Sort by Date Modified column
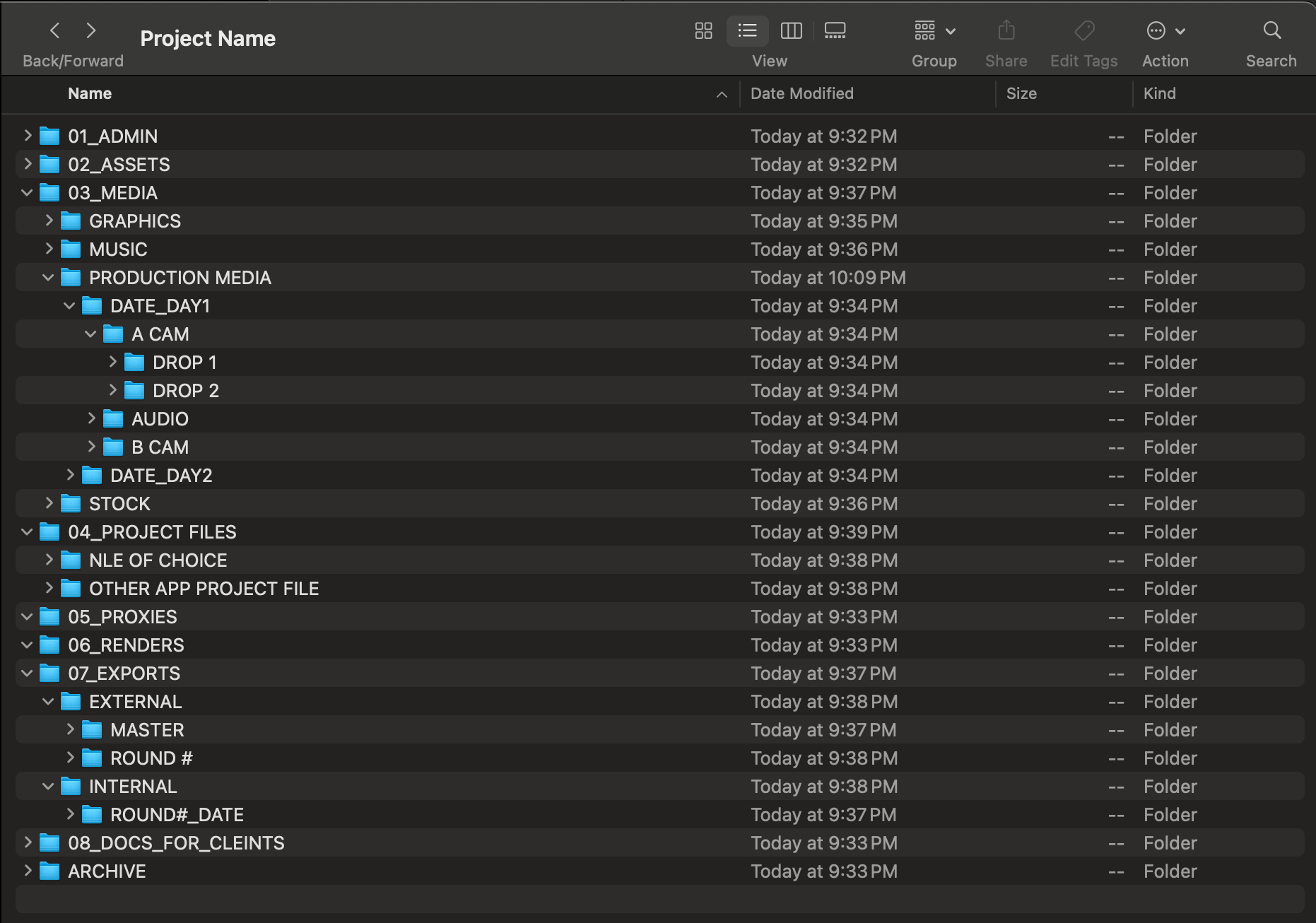 click(801, 93)
